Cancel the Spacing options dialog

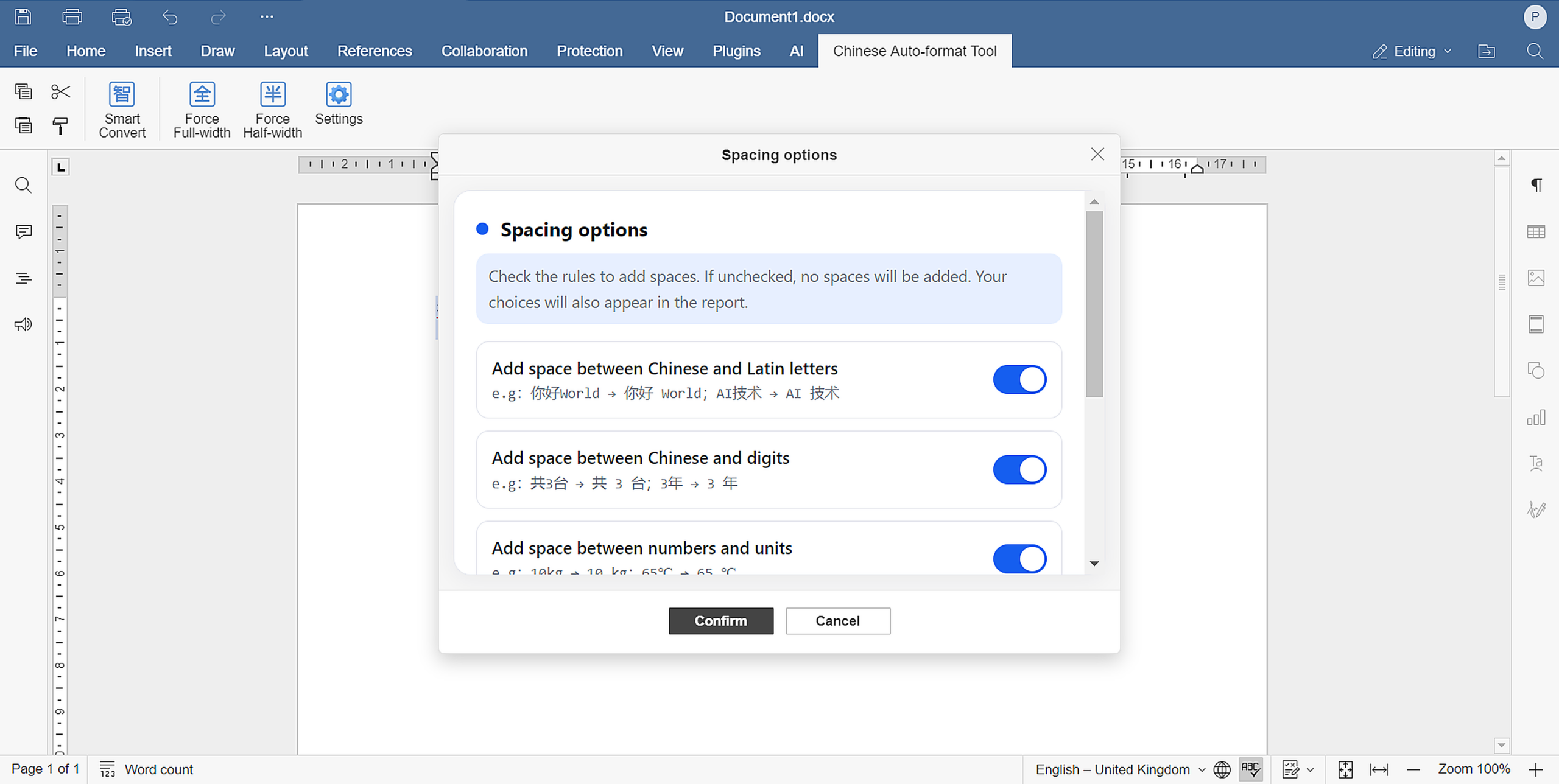(x=837, y=621)
